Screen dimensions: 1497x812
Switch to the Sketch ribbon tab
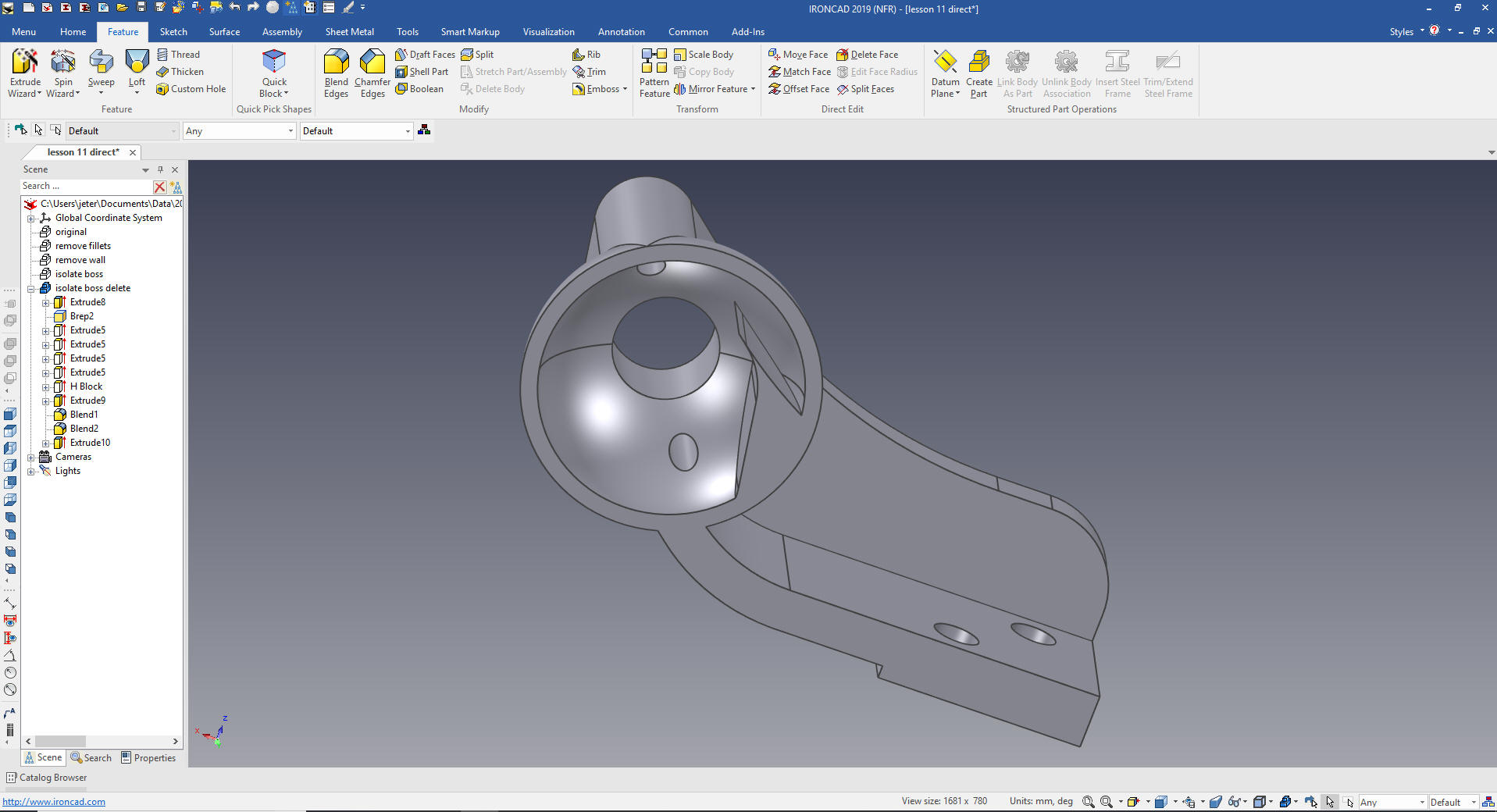[173, 32]
